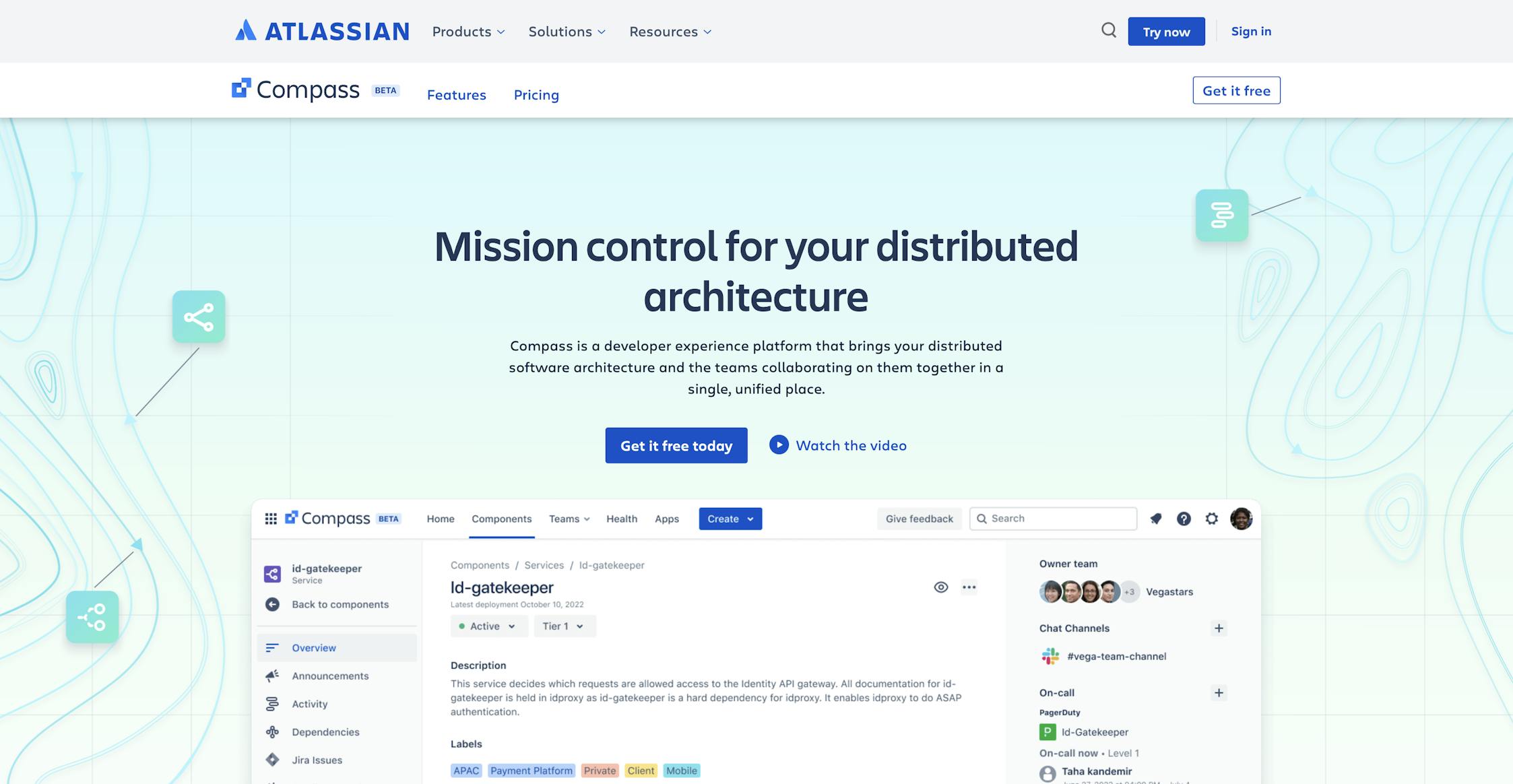This screenshot has width=1513, height=784.
Task: Click the Atlassian logo
Action: tap(322, 31)
